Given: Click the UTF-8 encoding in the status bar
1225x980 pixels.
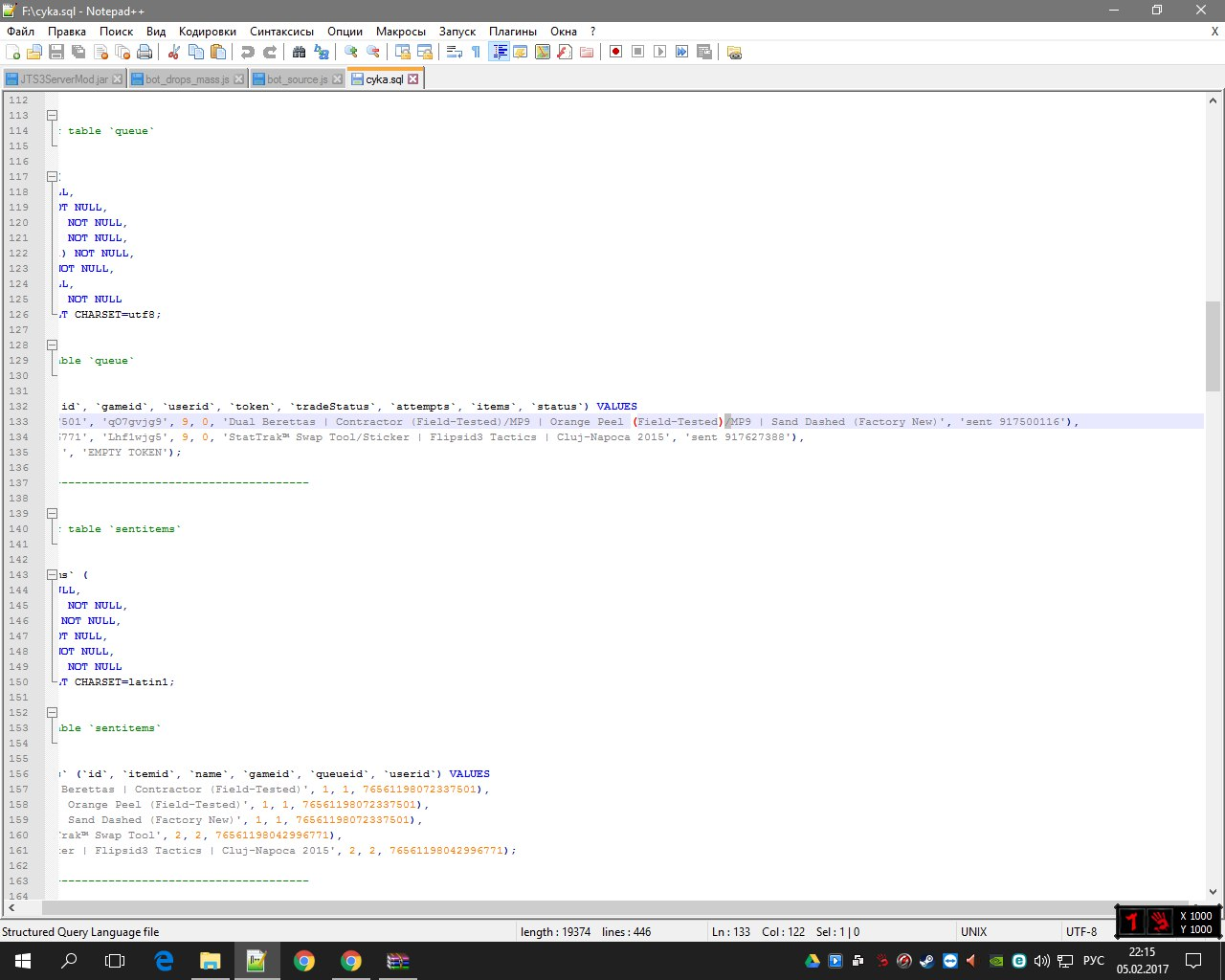Looking at the screenshot, I should (x=1081, y=932).
